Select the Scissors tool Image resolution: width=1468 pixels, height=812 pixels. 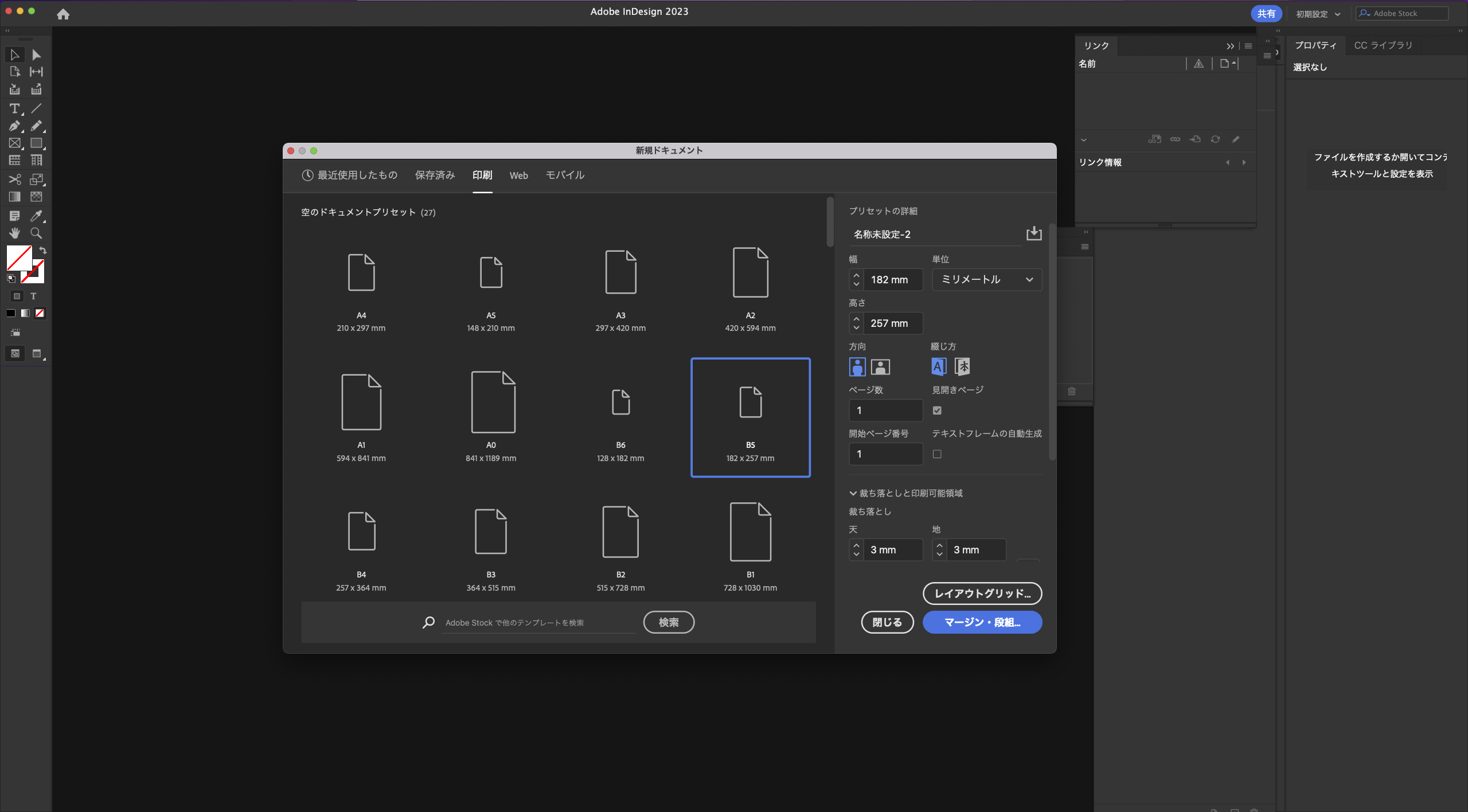click(x=15, y=179)
